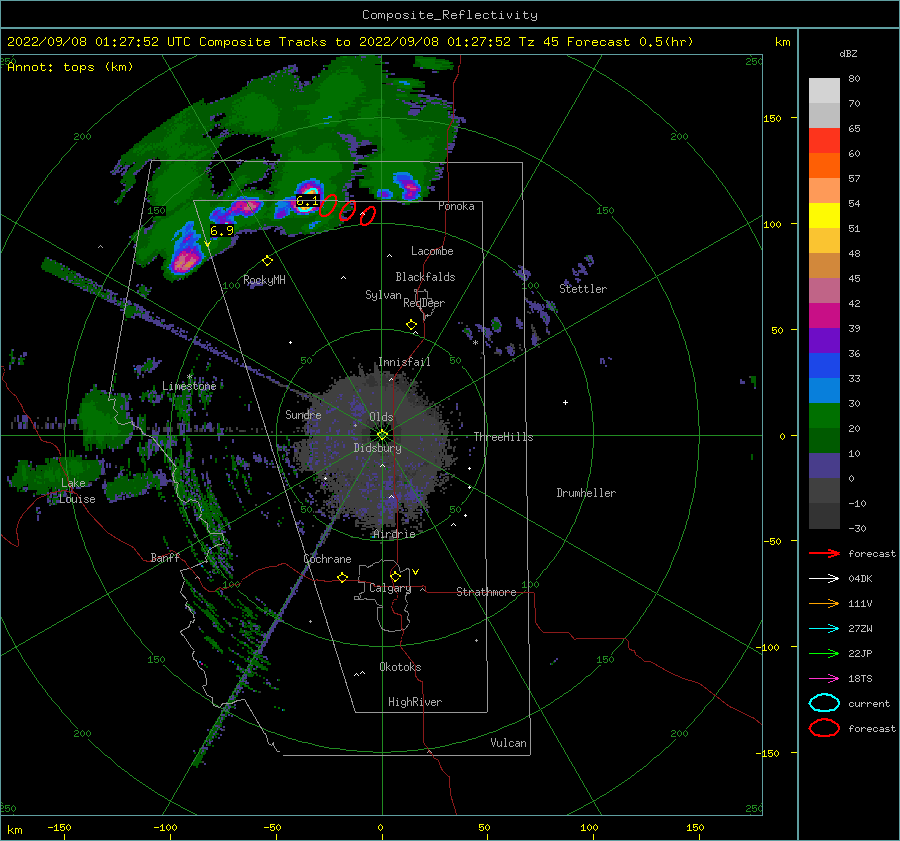Select the cyan current ellipse icon
Viewport: 900px width, 841px height.
(824, 703)
